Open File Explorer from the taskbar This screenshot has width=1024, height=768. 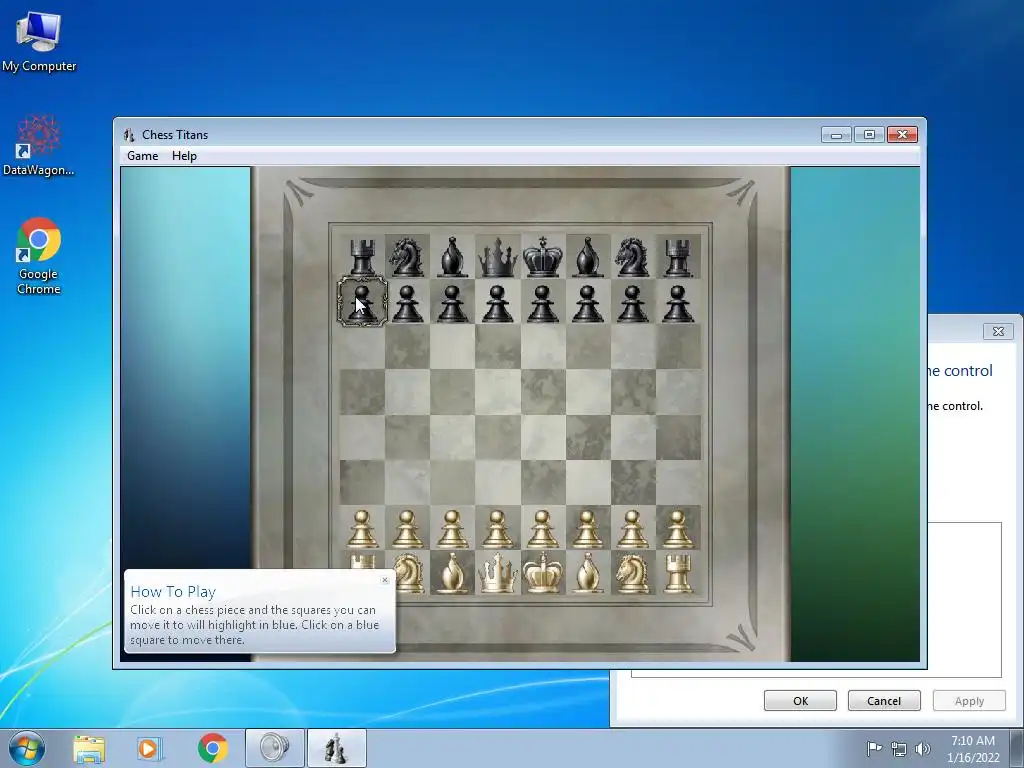[x=89, y=748]
